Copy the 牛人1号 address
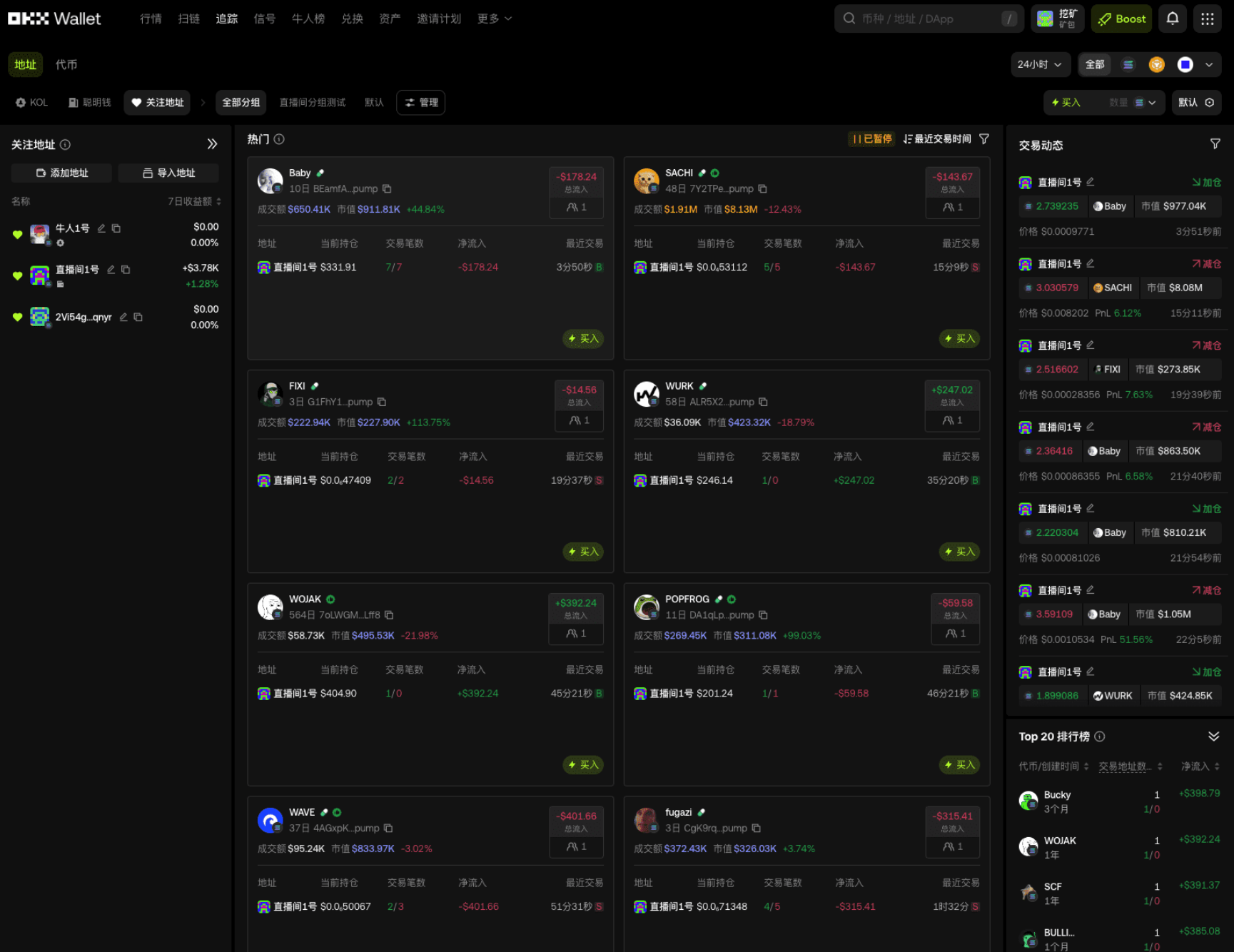Viewport: 1234px width, 952px height. pyautogui.click(x=116, y=228)
